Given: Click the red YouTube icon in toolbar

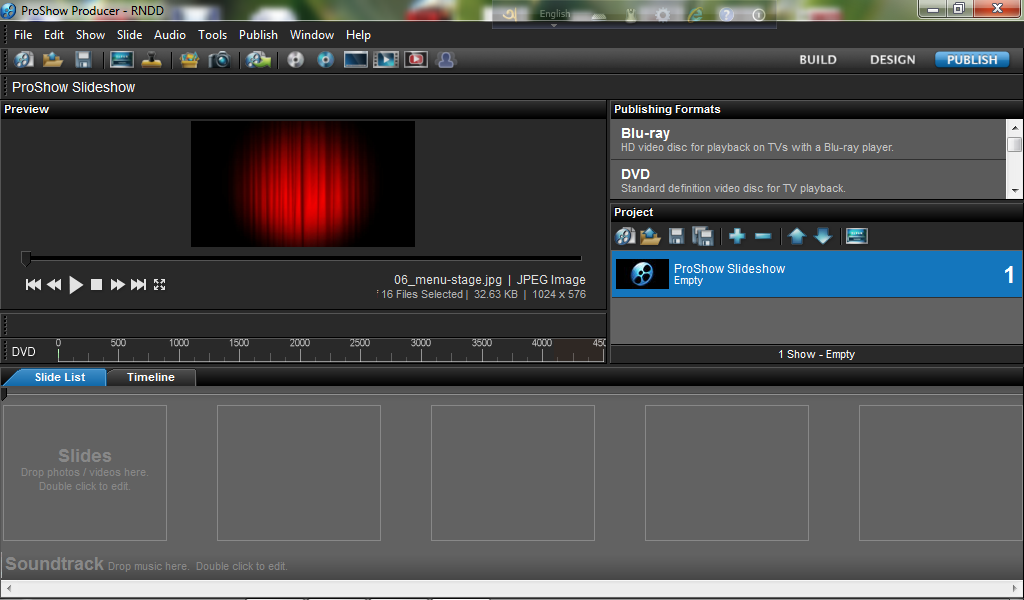Looking at the screenshot, I should point(416,60).
